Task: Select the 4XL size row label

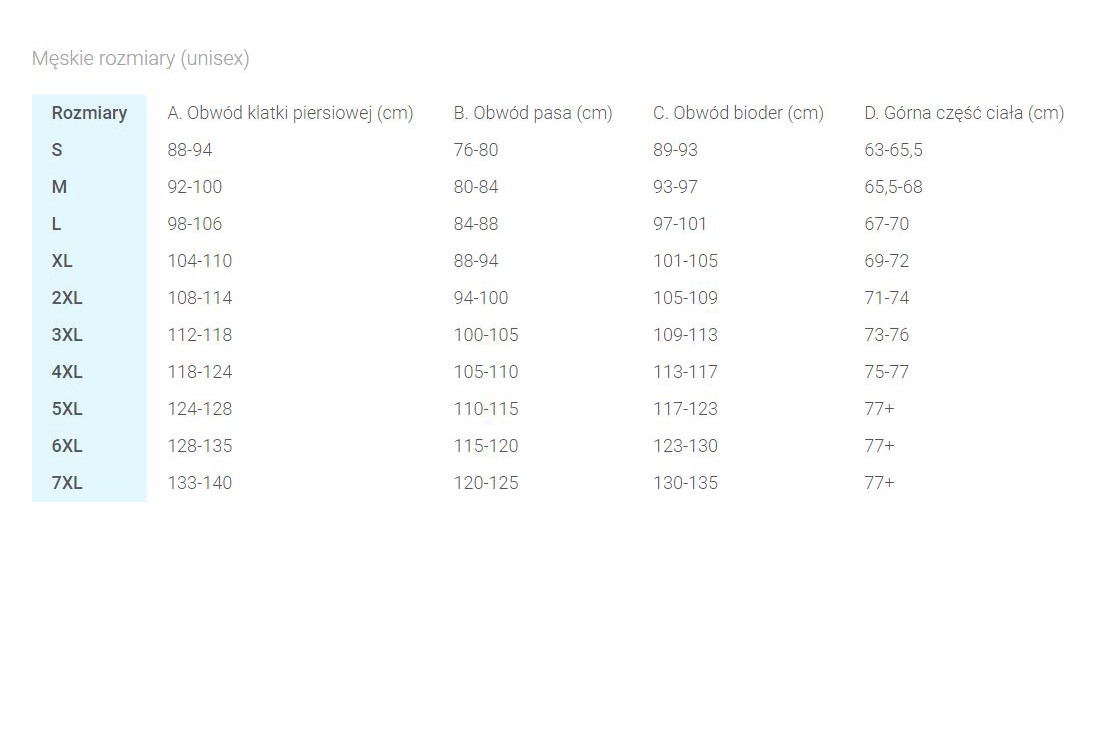Action: pos(67,372)
